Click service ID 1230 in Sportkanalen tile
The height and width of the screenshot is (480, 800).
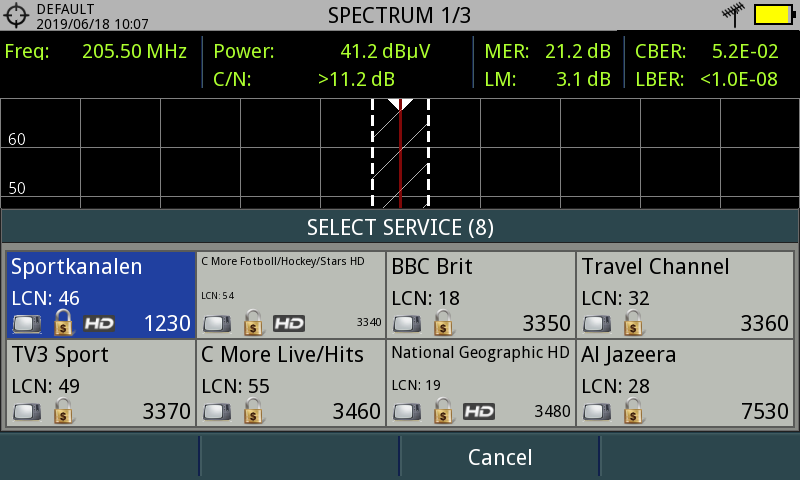click(167, 323)
